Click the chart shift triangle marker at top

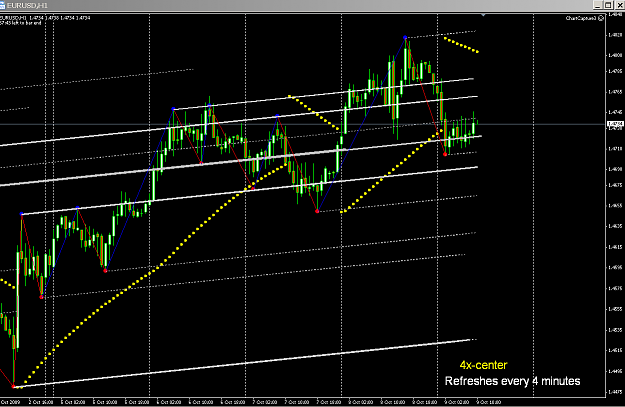483,15
